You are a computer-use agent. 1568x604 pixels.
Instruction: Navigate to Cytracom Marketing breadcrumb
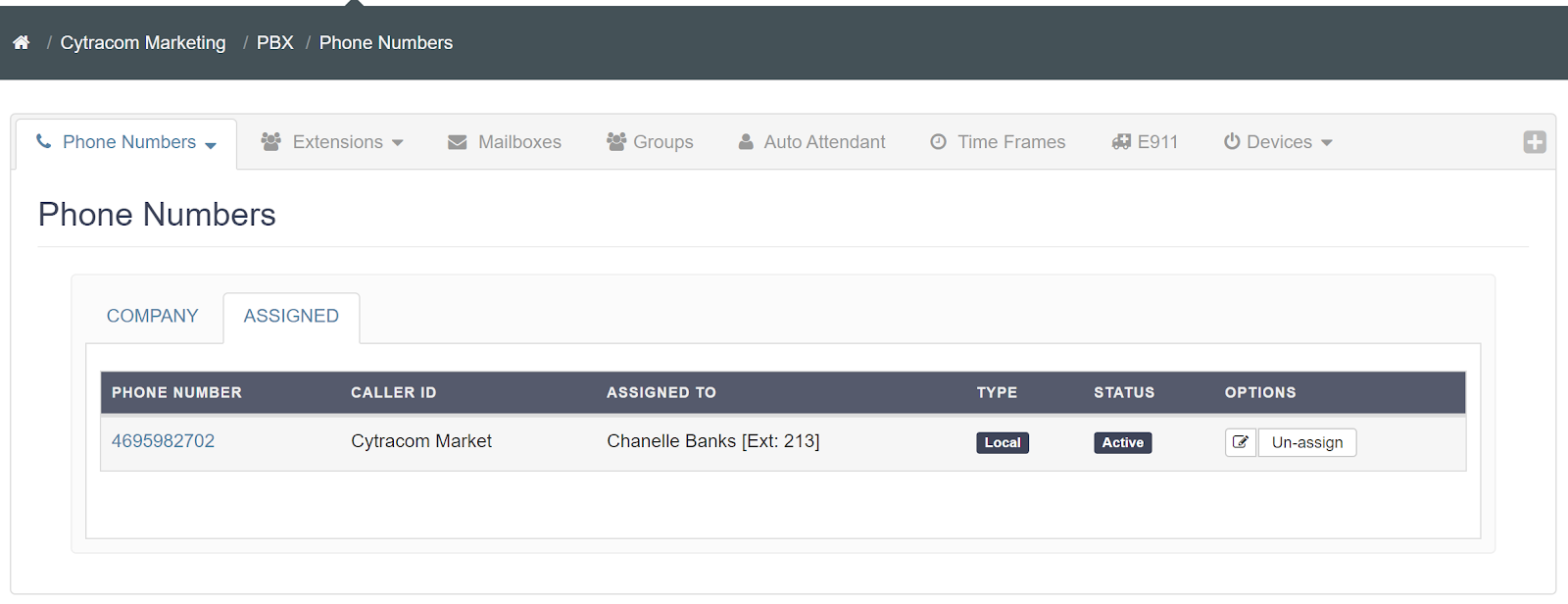pos(143,43)
